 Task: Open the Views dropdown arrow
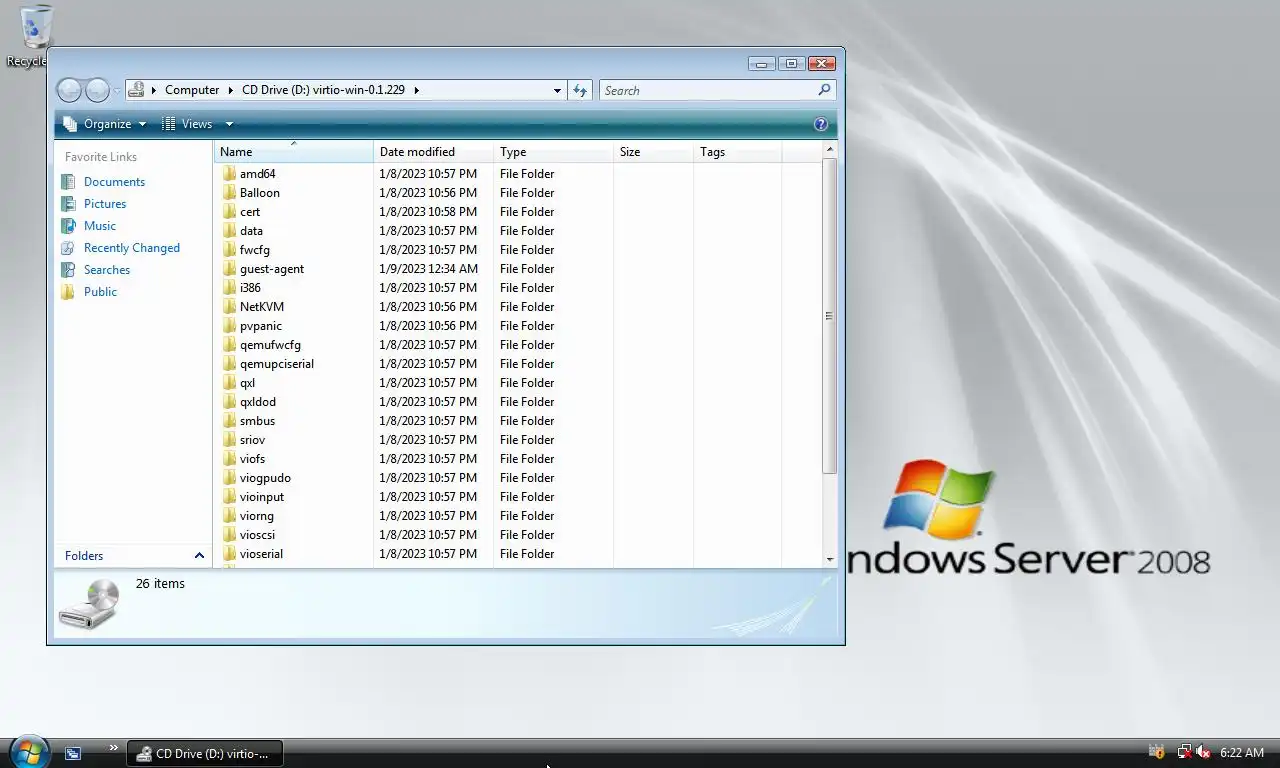coord(229,124)
